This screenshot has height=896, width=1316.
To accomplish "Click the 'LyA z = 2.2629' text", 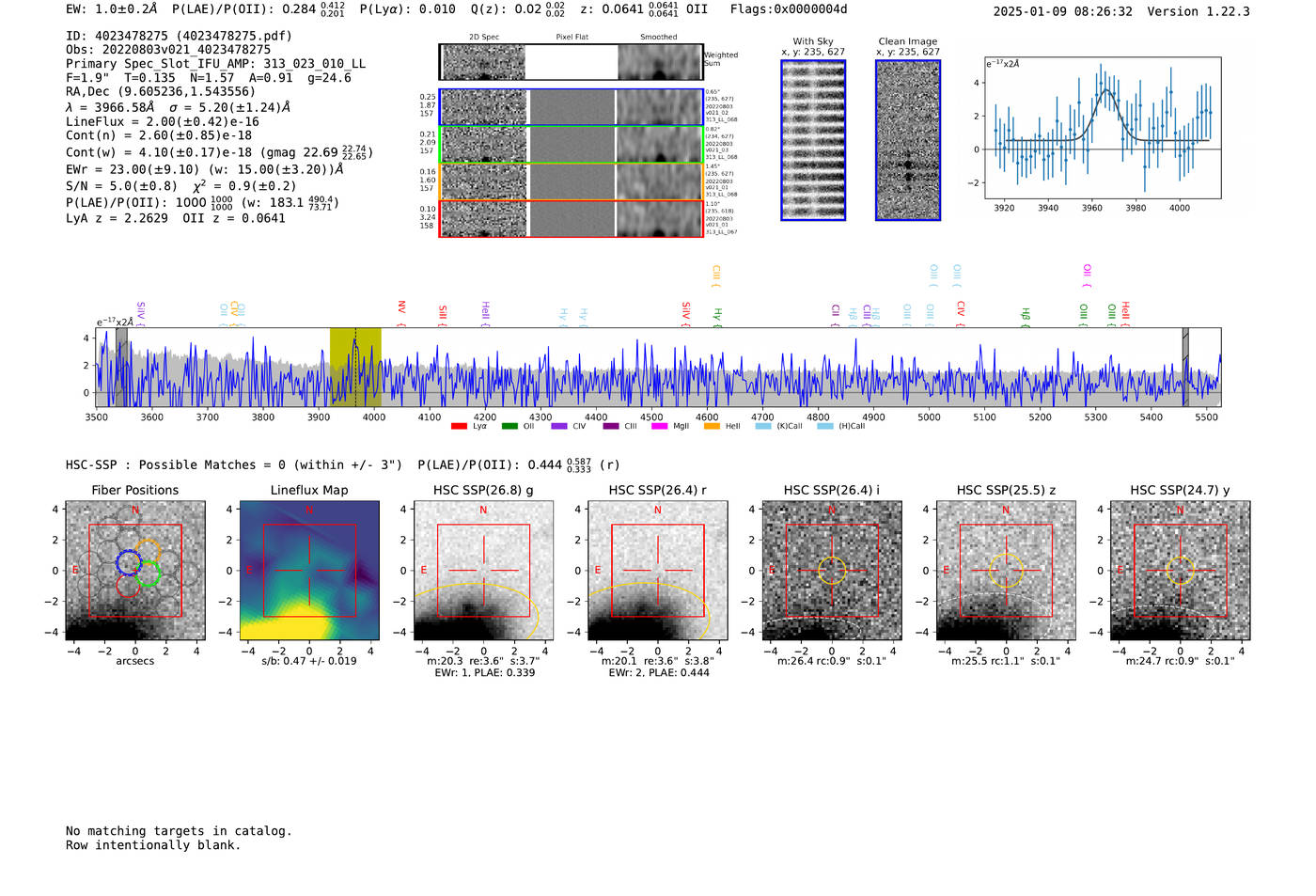I will 117,218.
